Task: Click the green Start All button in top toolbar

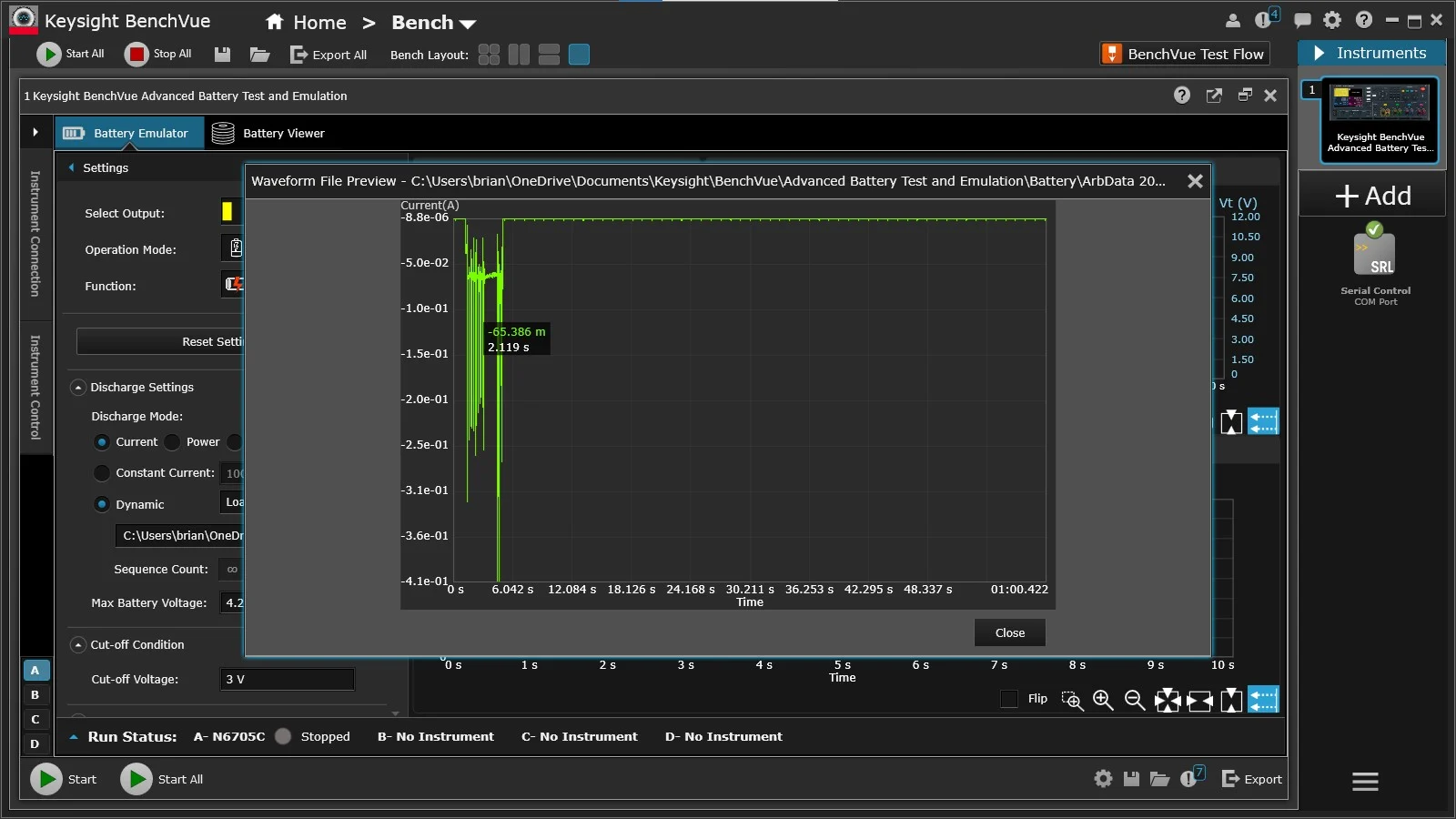Action: coord(70,55)
